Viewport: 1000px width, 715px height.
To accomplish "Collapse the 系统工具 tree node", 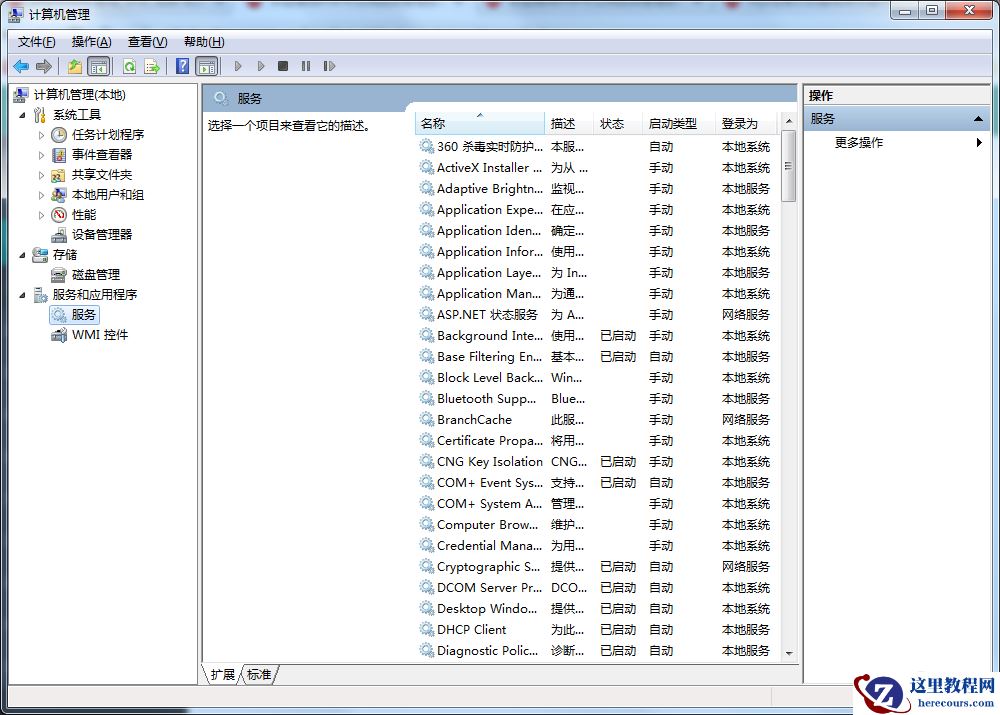I will pos(22,115).
